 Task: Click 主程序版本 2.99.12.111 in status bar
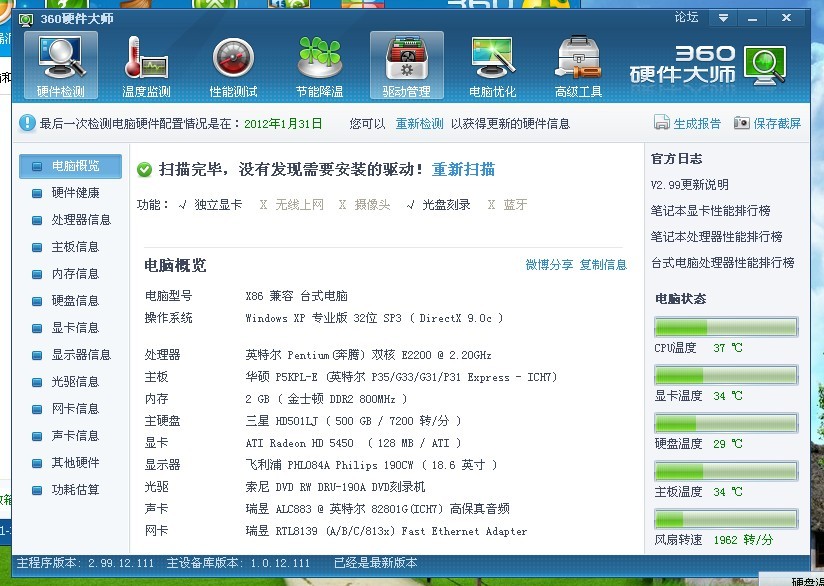85,563
